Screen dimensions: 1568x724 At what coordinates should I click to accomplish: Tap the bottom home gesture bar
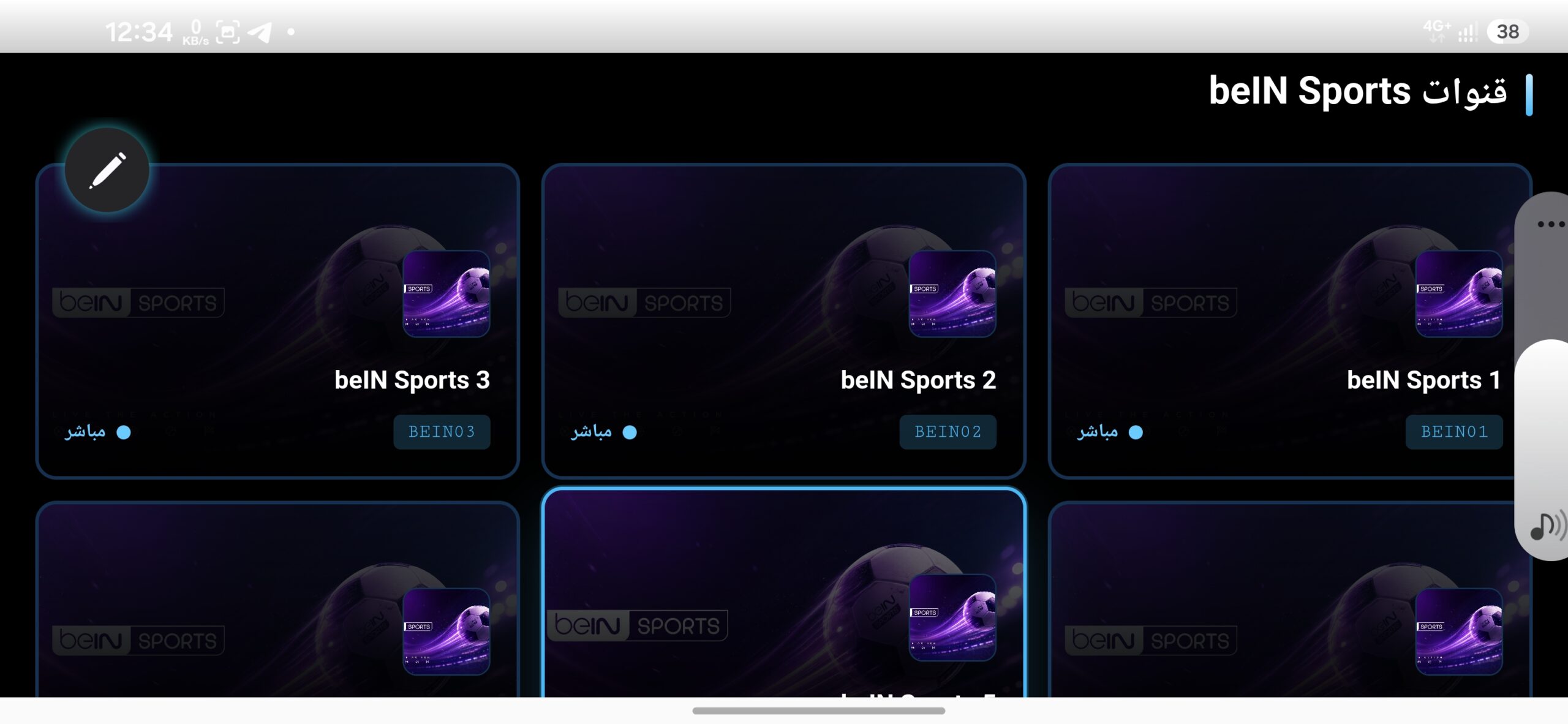pos(818,711)
